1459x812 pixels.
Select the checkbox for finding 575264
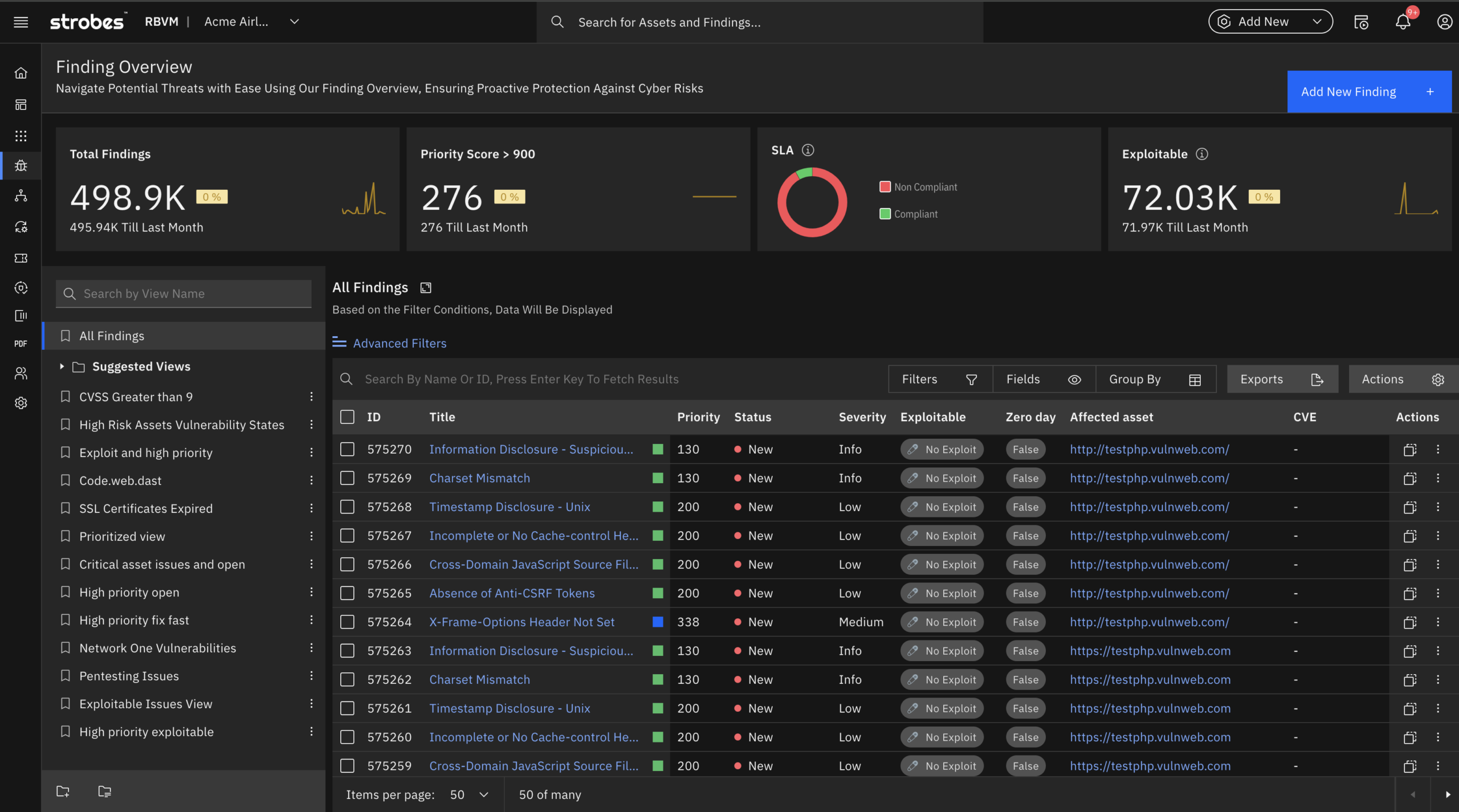click(x=347, y=622)
